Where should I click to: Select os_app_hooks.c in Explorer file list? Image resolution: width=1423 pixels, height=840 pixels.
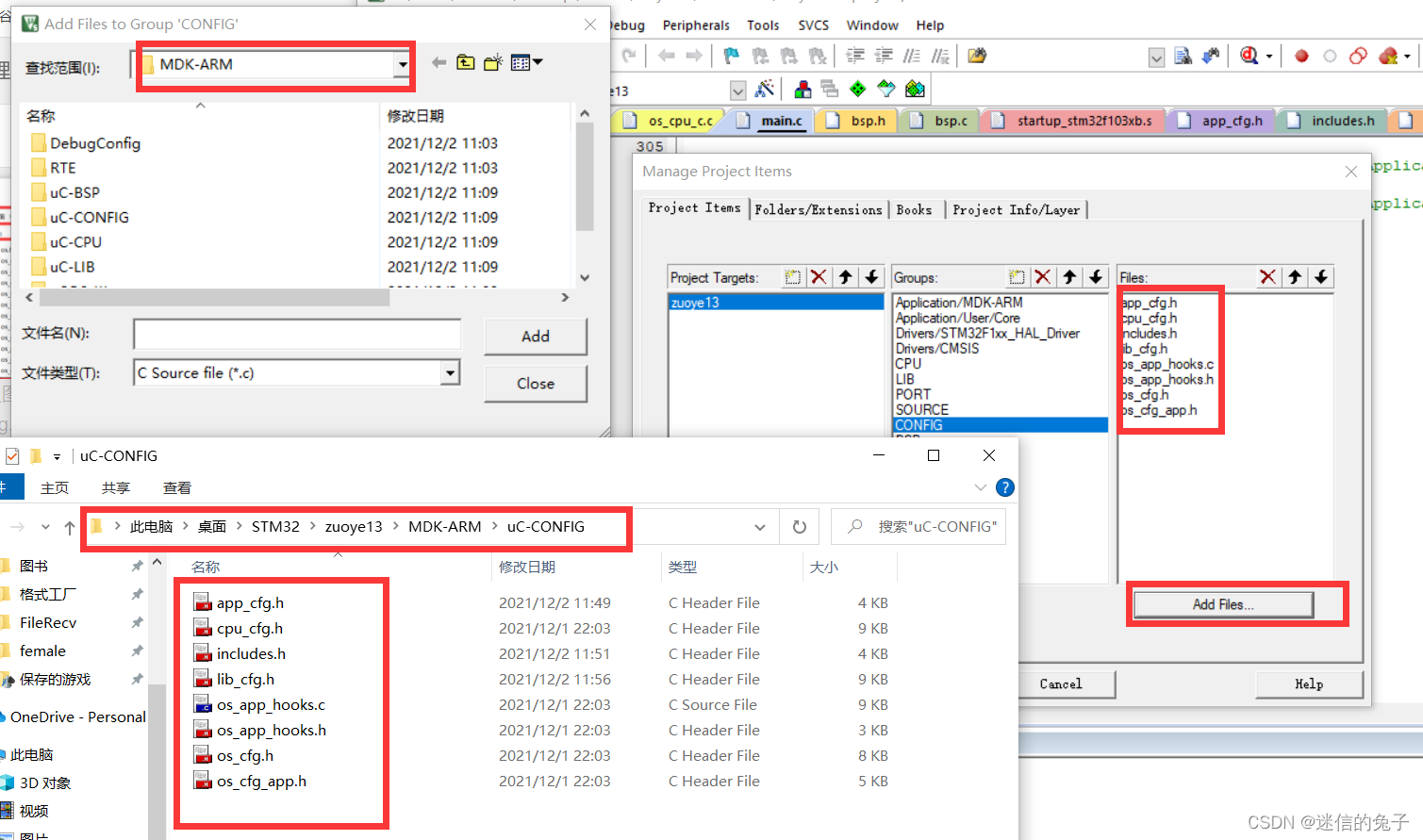coord(271,705)
